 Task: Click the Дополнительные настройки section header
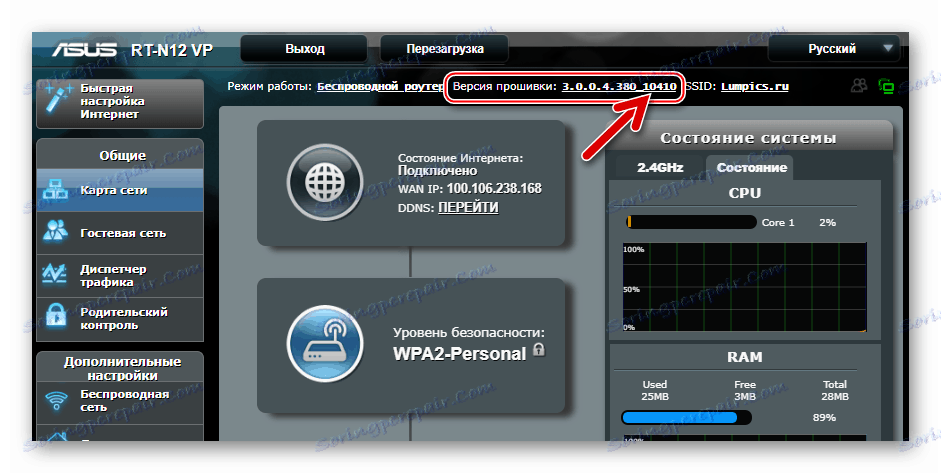pos(122,369)
